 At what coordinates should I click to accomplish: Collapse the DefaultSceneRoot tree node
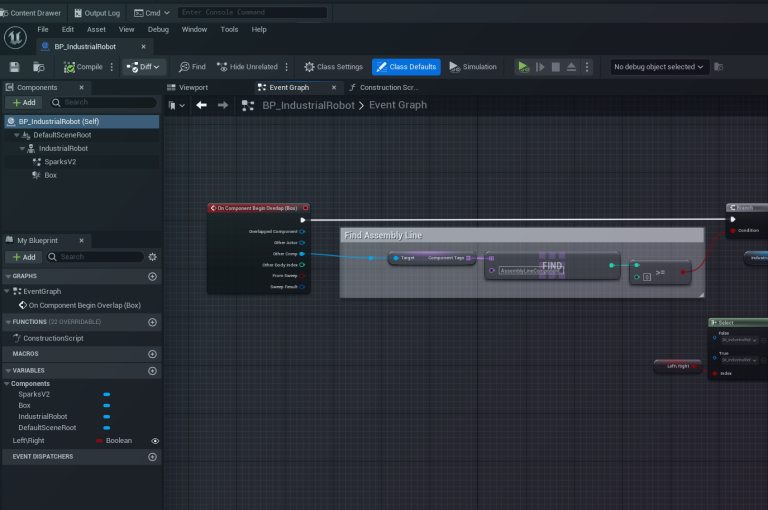click(17, 135)
